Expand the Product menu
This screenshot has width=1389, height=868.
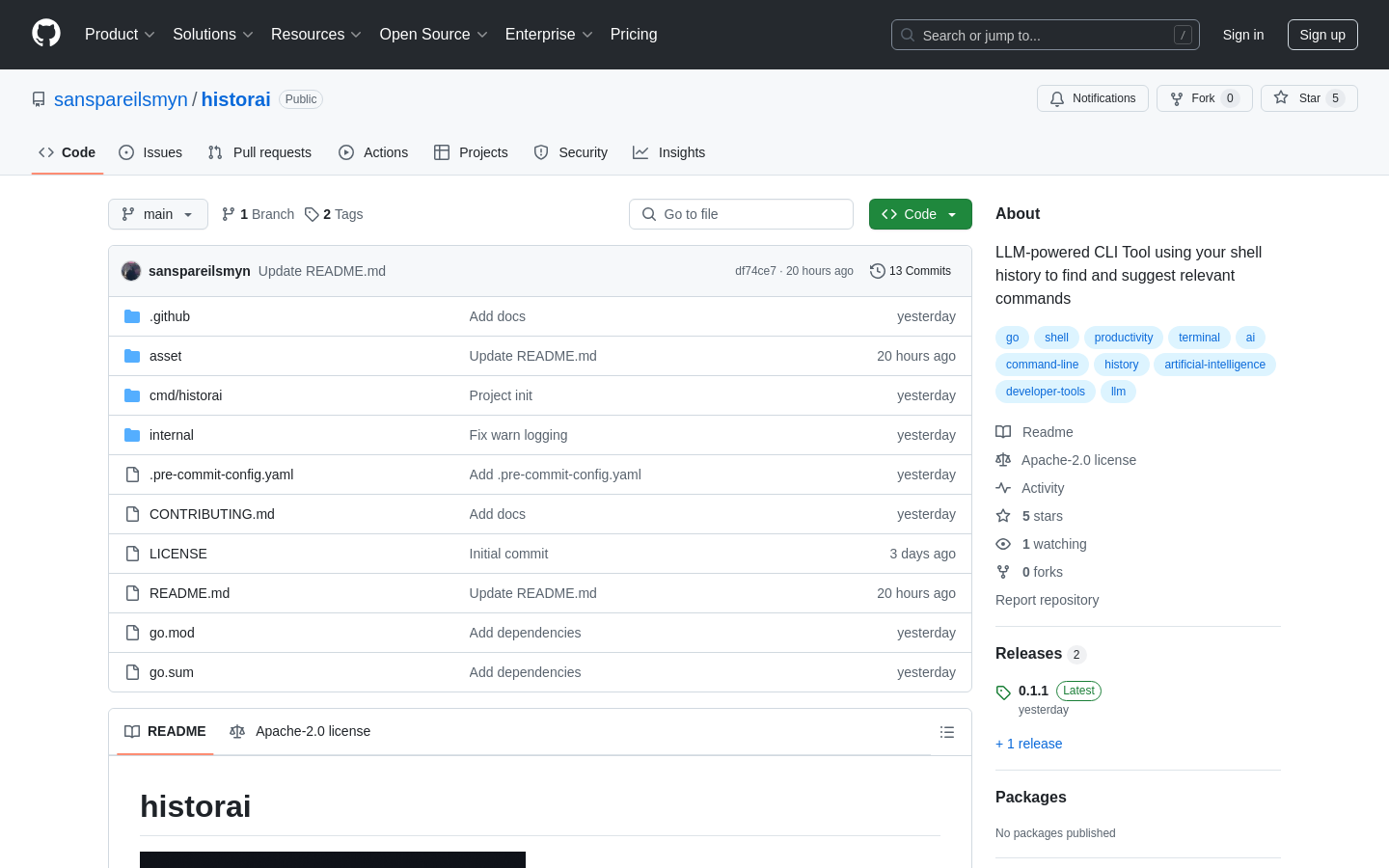coord(120,34)
